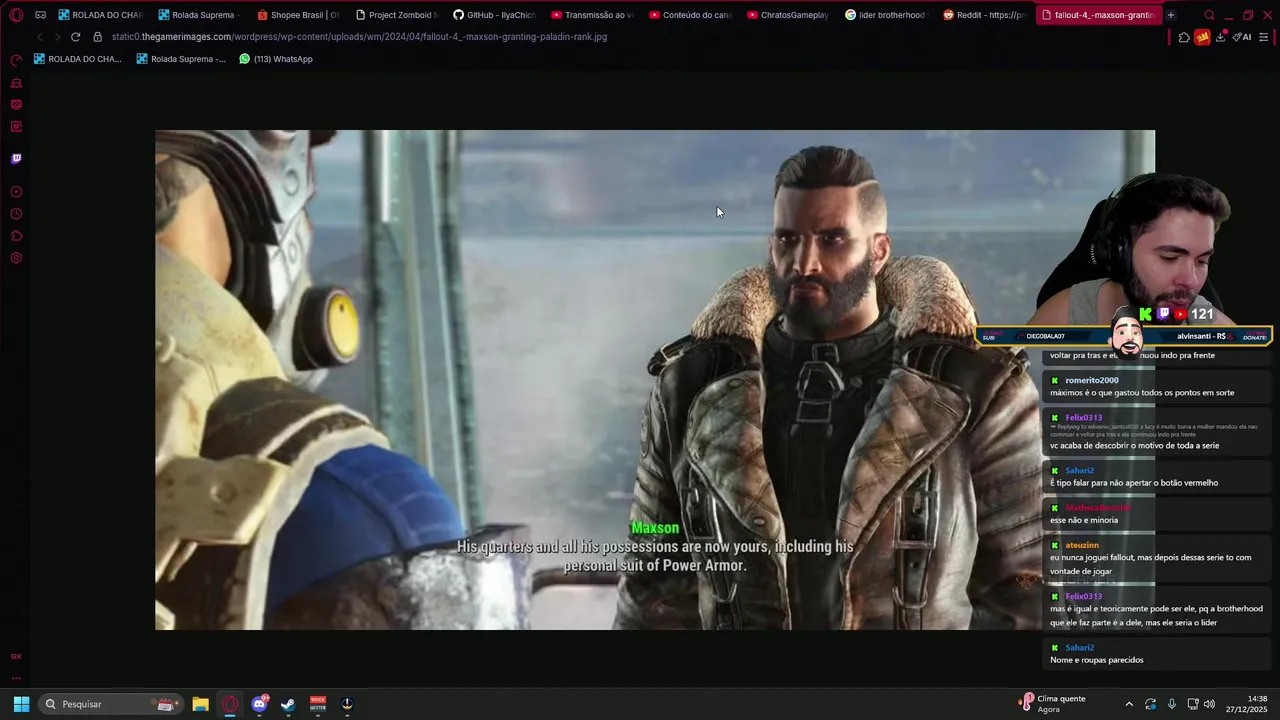Image resolution: width=1280 pixels, height=720 pixels.
Task: Switch to the Rolada Suprema tab
Action: point(199,15)
